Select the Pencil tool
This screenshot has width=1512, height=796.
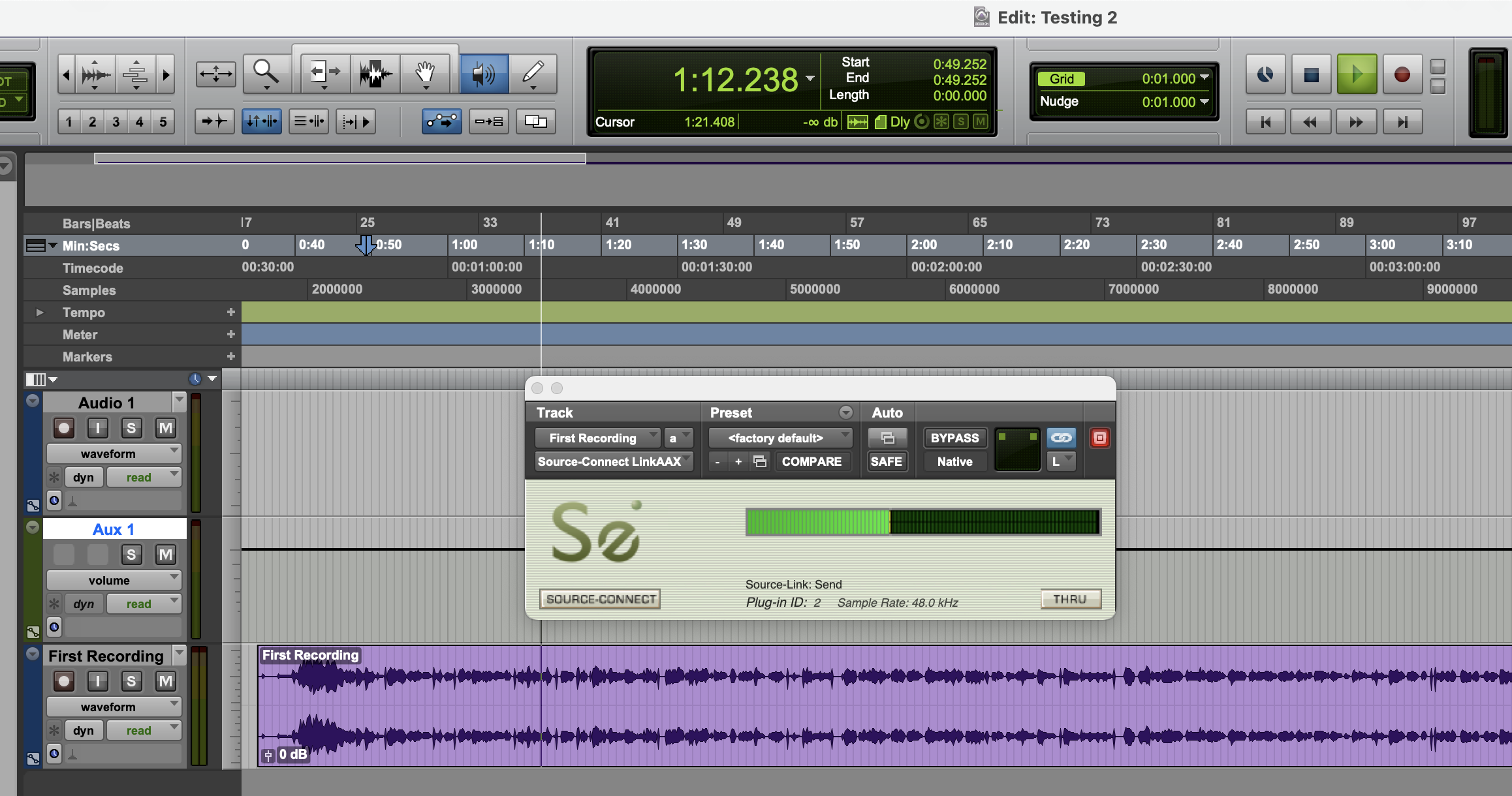point(533,72)
